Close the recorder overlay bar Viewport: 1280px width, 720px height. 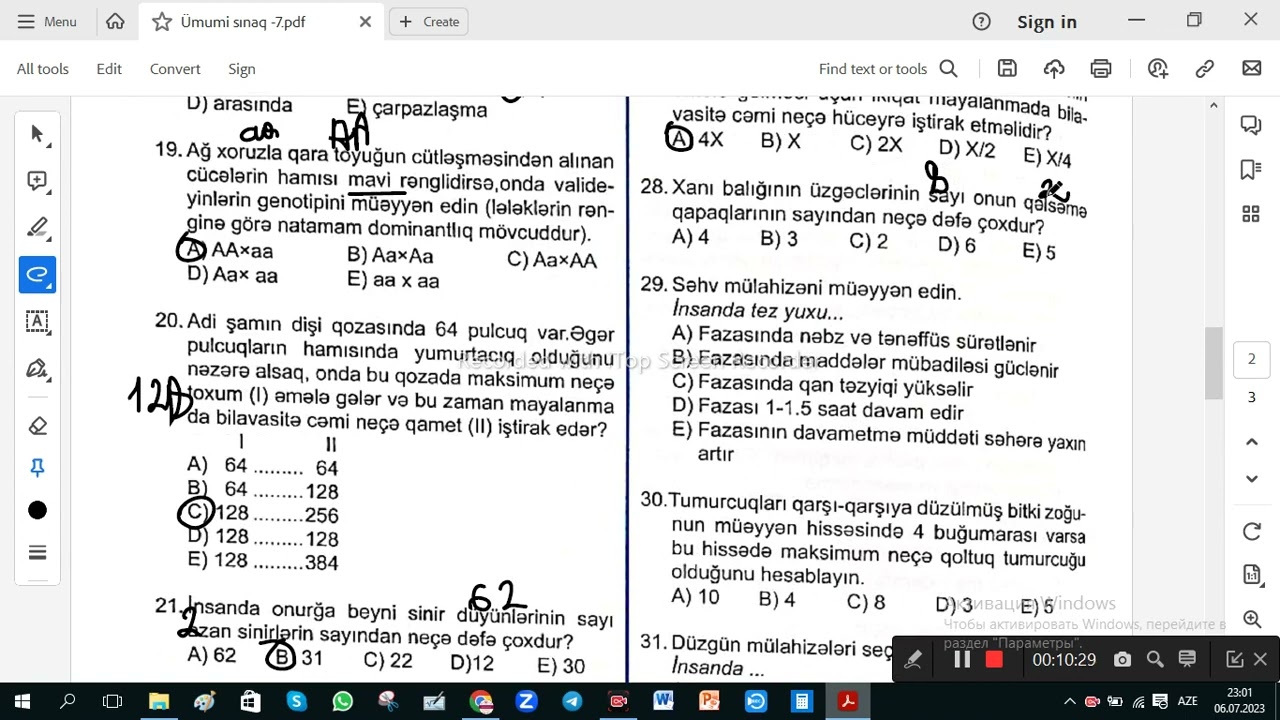1260,659
